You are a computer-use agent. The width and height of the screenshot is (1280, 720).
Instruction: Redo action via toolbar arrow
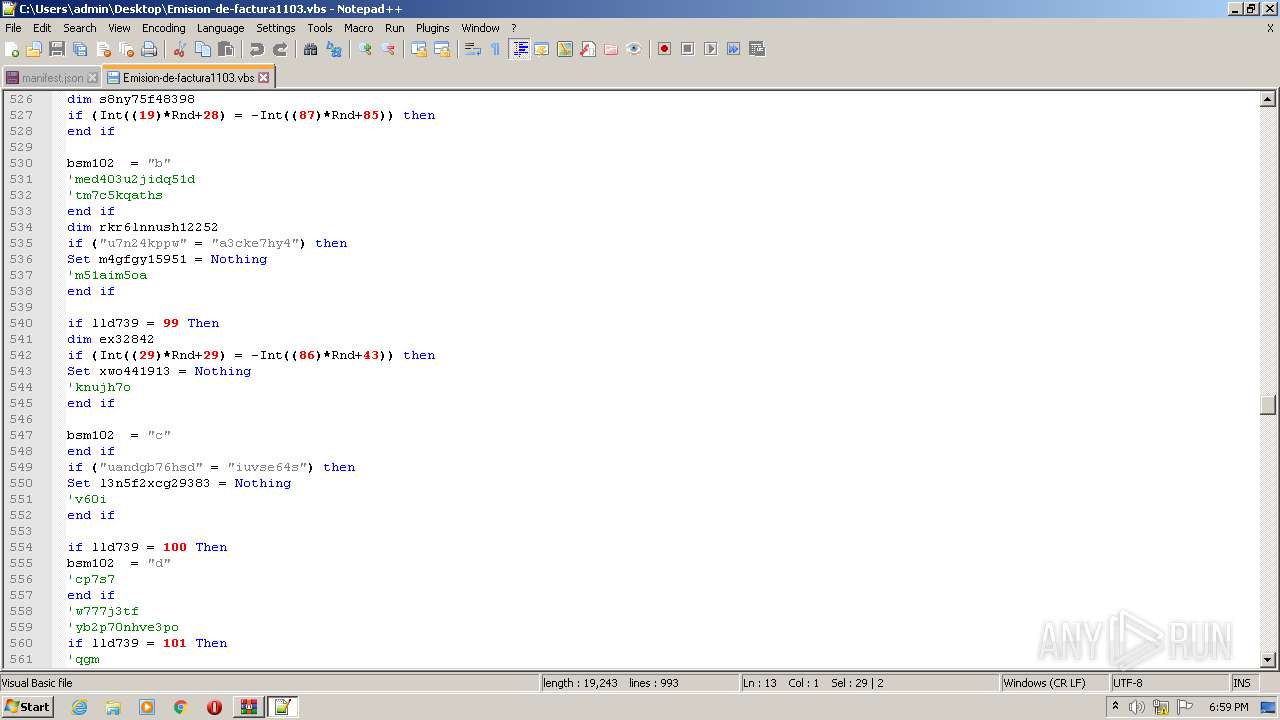(x=280, y=49)
